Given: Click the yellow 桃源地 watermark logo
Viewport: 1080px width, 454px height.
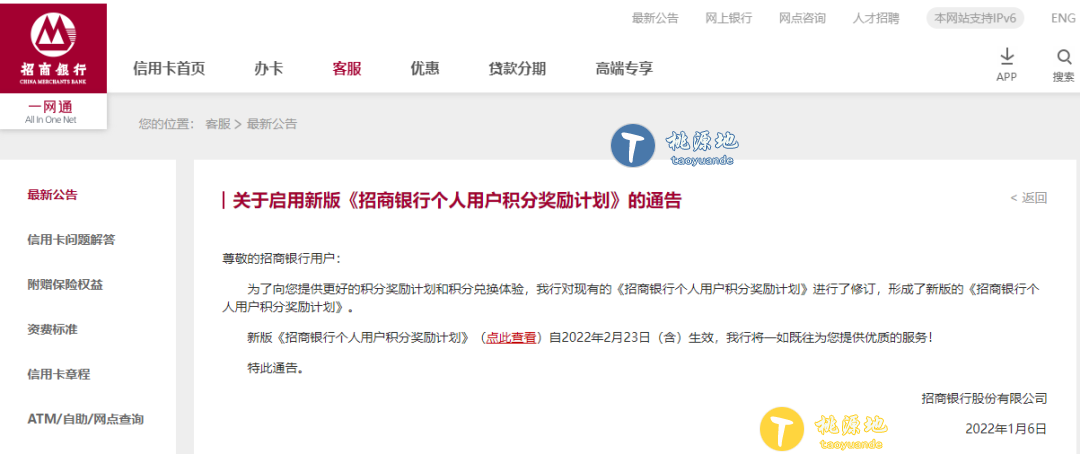Looking at the screenshot, I should [782, 429].
